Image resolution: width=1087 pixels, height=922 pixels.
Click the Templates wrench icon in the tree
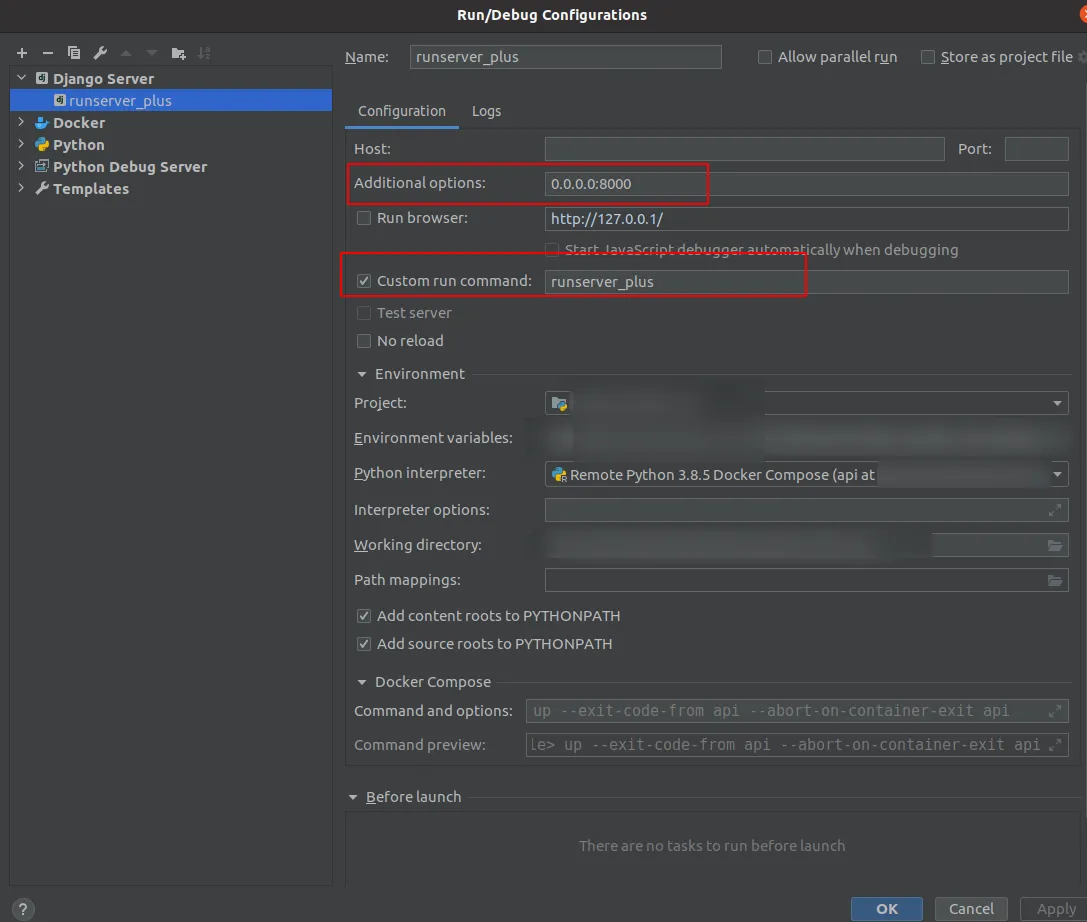tap(42, 189)
